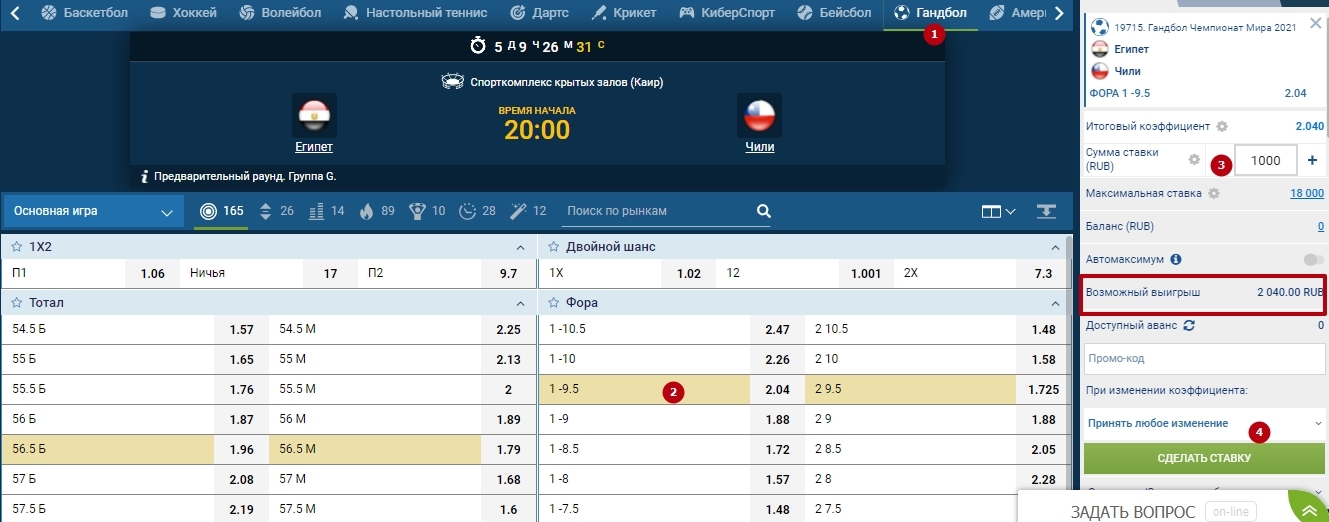Filter markets by flame icon 89
Screen dimensions: 1329x522
pos(377,211)
